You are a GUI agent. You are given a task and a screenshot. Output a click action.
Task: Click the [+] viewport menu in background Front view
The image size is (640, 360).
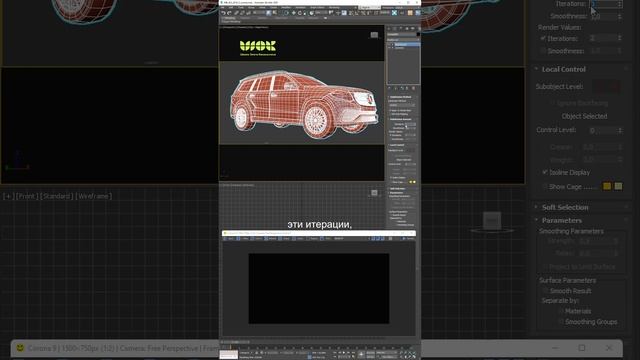[8, 196]
